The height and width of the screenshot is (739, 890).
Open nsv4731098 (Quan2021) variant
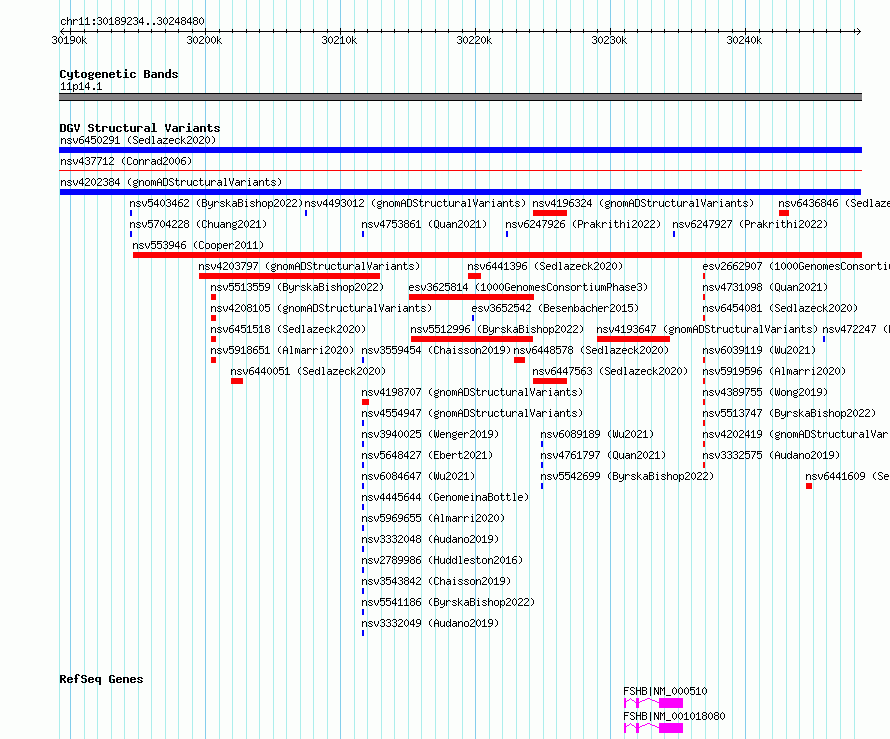(765, 287)
